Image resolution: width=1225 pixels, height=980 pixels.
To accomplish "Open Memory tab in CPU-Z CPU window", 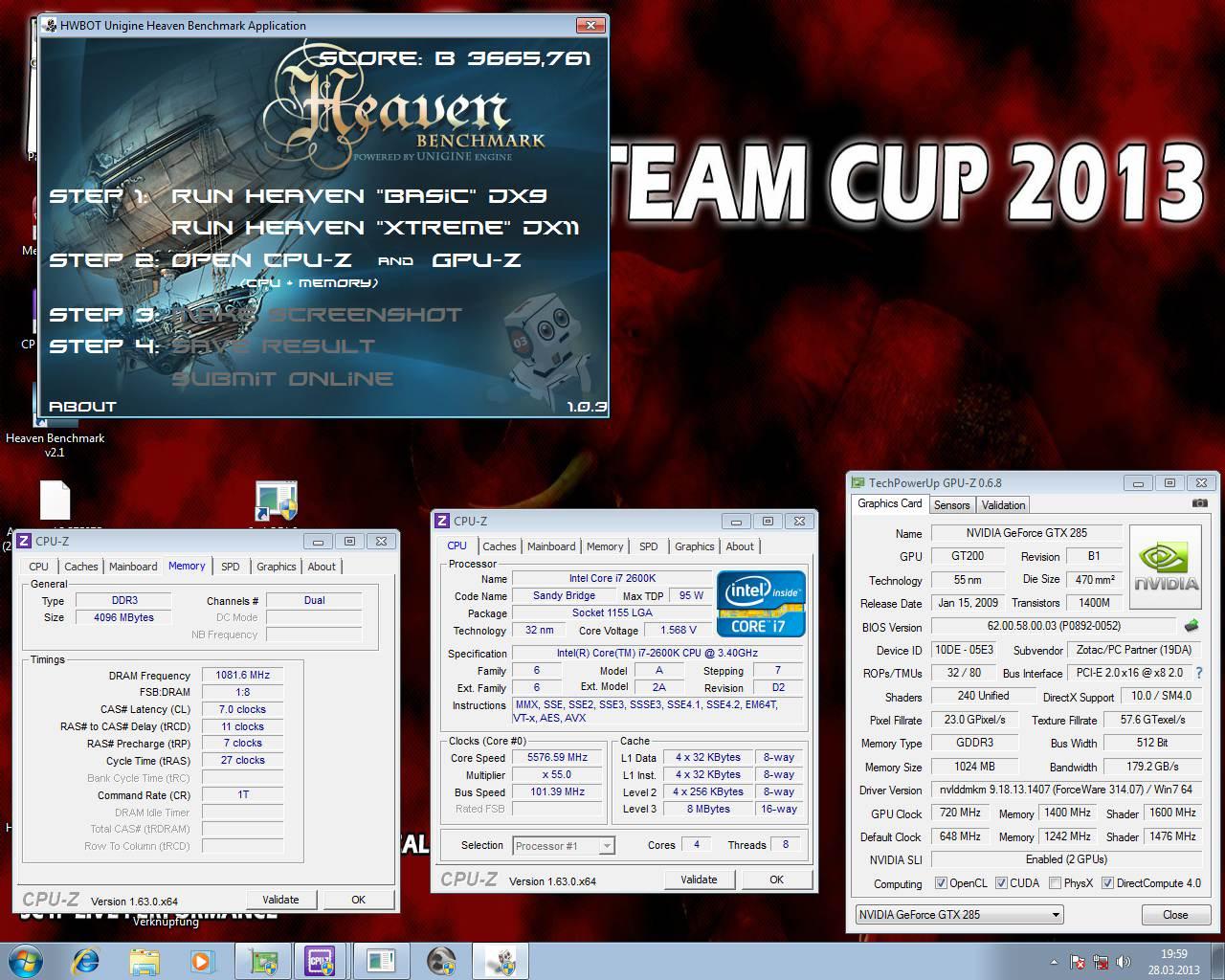I will click(x=605, y=546).
